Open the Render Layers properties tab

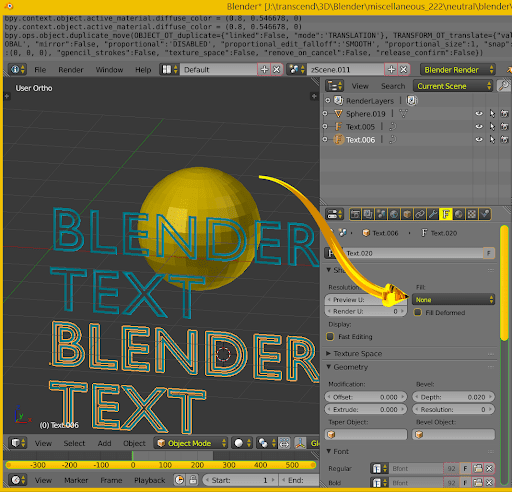368,214
